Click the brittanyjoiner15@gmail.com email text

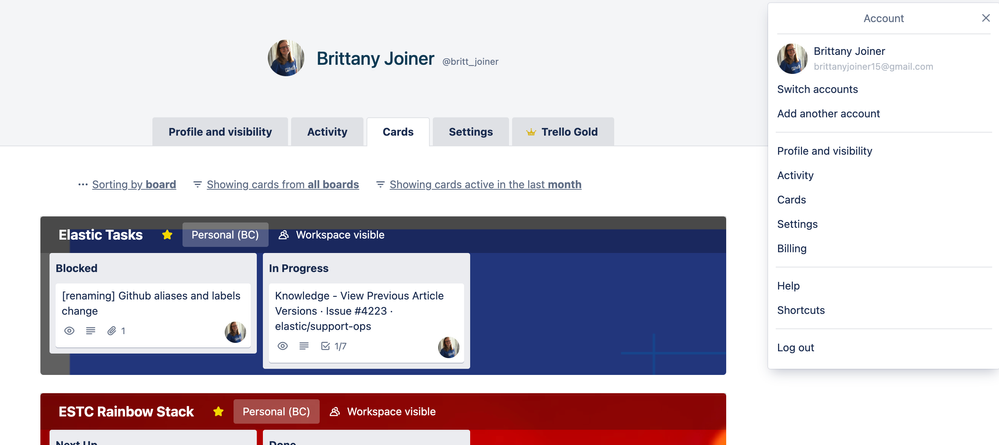click(873, 66)
